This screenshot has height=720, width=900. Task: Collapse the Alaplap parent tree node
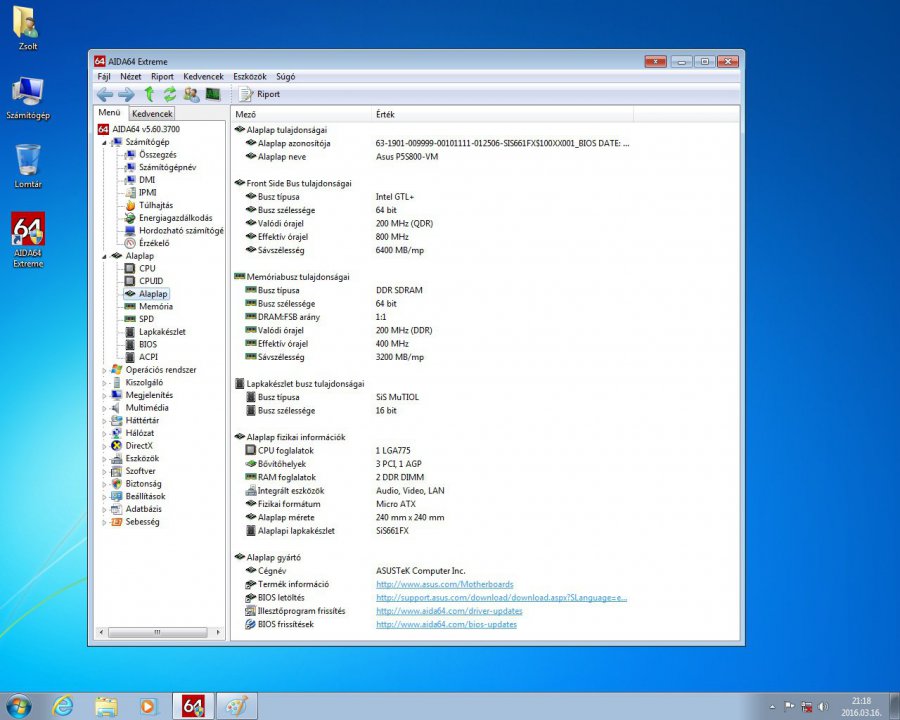[104, 256]
